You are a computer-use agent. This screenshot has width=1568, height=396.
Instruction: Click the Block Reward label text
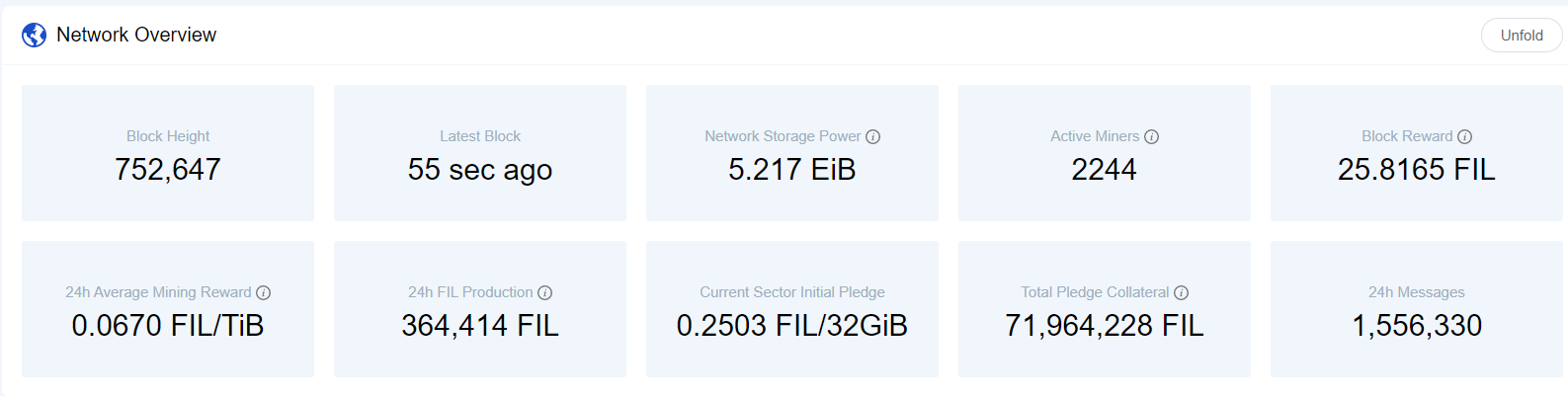click(x=1407, y=136)
